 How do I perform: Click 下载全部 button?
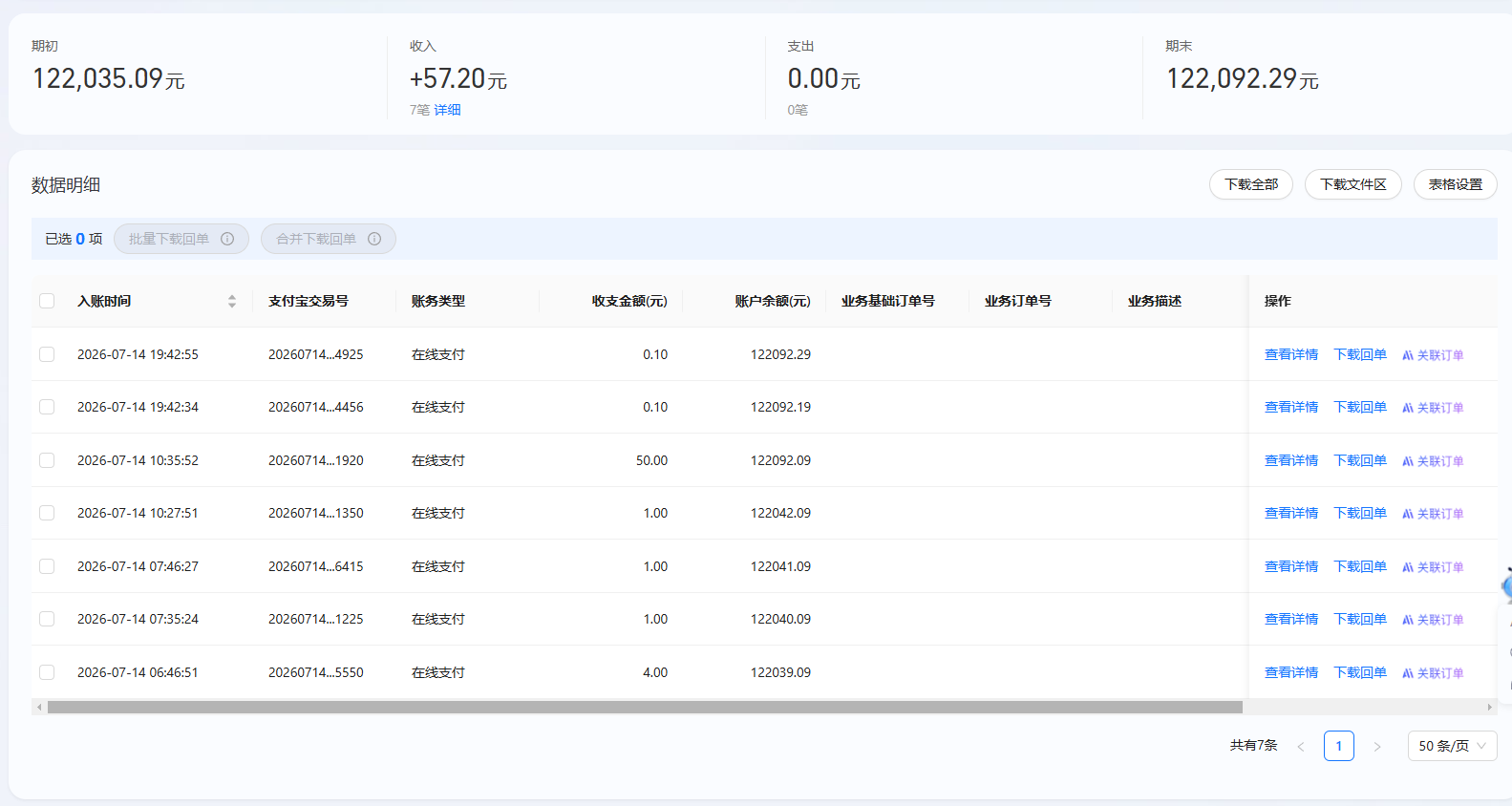(1251, 184)
